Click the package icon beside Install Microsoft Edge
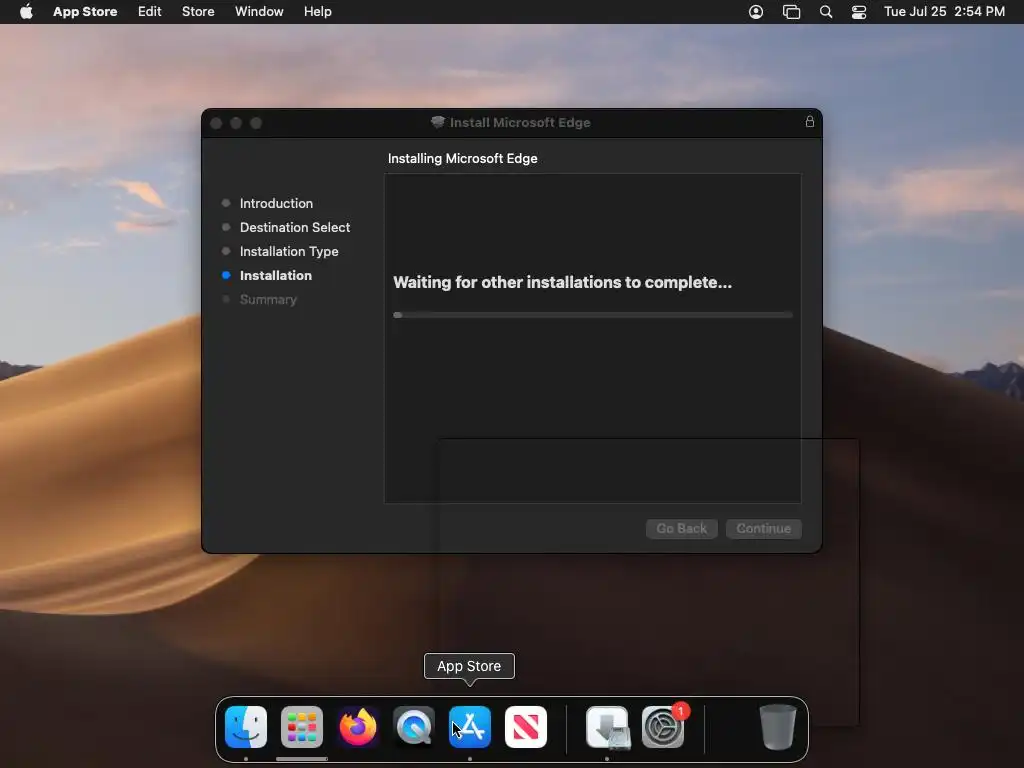The image size is (1024, 768). (438, 122)
